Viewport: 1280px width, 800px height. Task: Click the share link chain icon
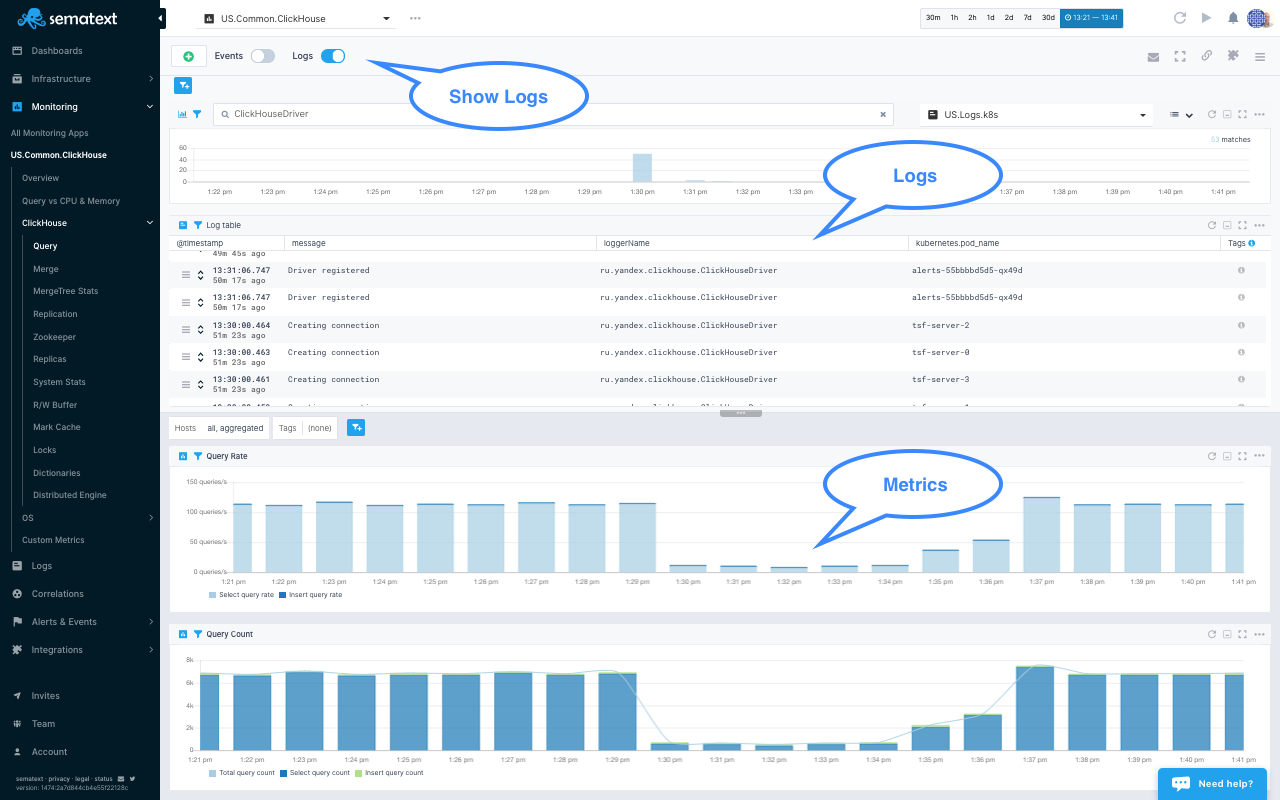coord(1206,56)
